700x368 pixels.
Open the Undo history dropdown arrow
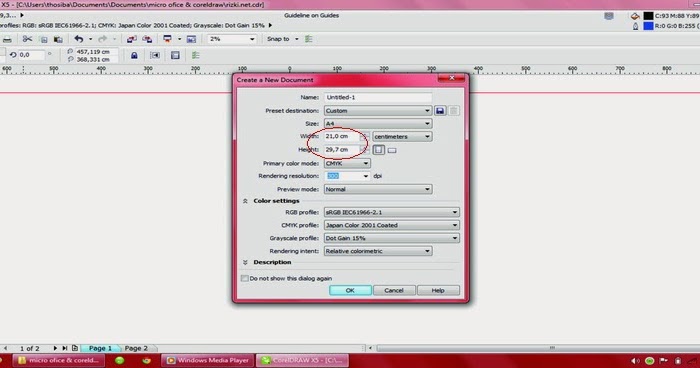pos(90,39)
